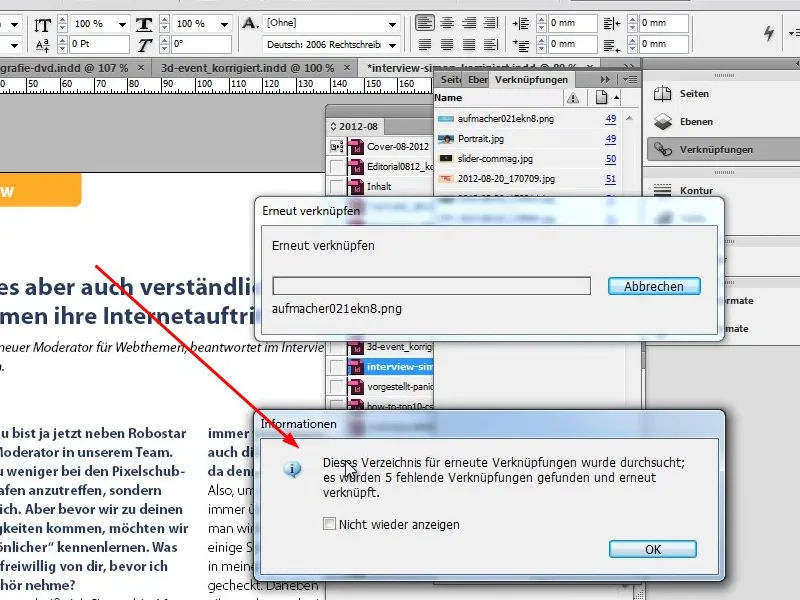Click the left indent value stepper

click(541, 23)
